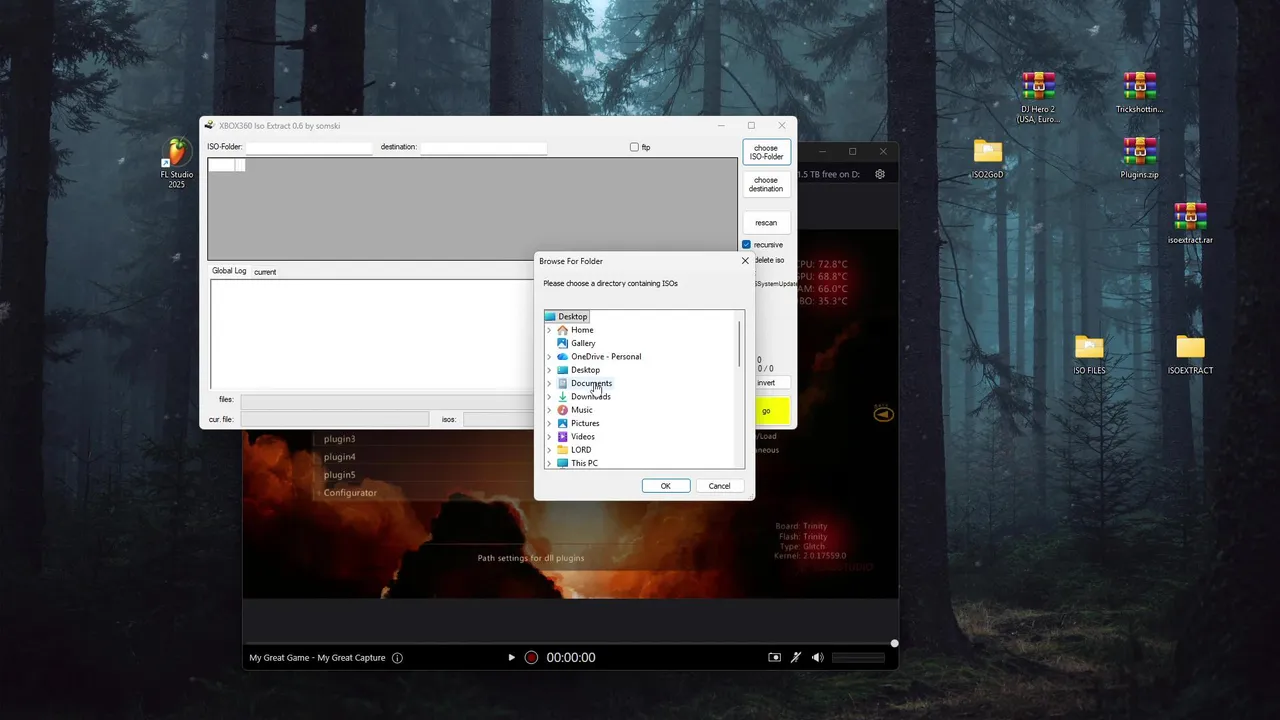Confirm folder selection with OK
1280x720 pixels.
click(666, 486)
